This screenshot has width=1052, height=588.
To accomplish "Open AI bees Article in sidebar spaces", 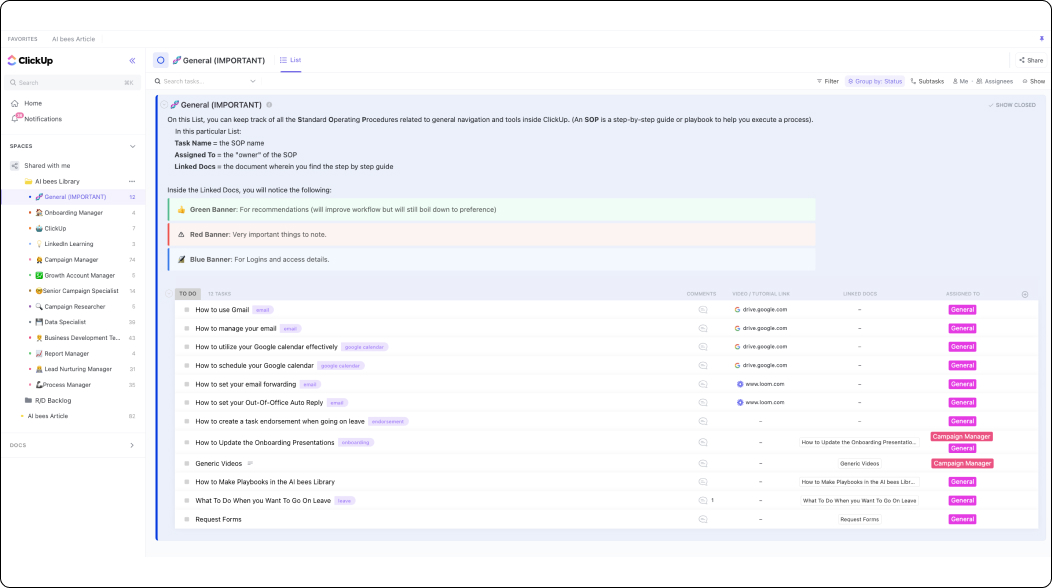I will pos(48,416).
